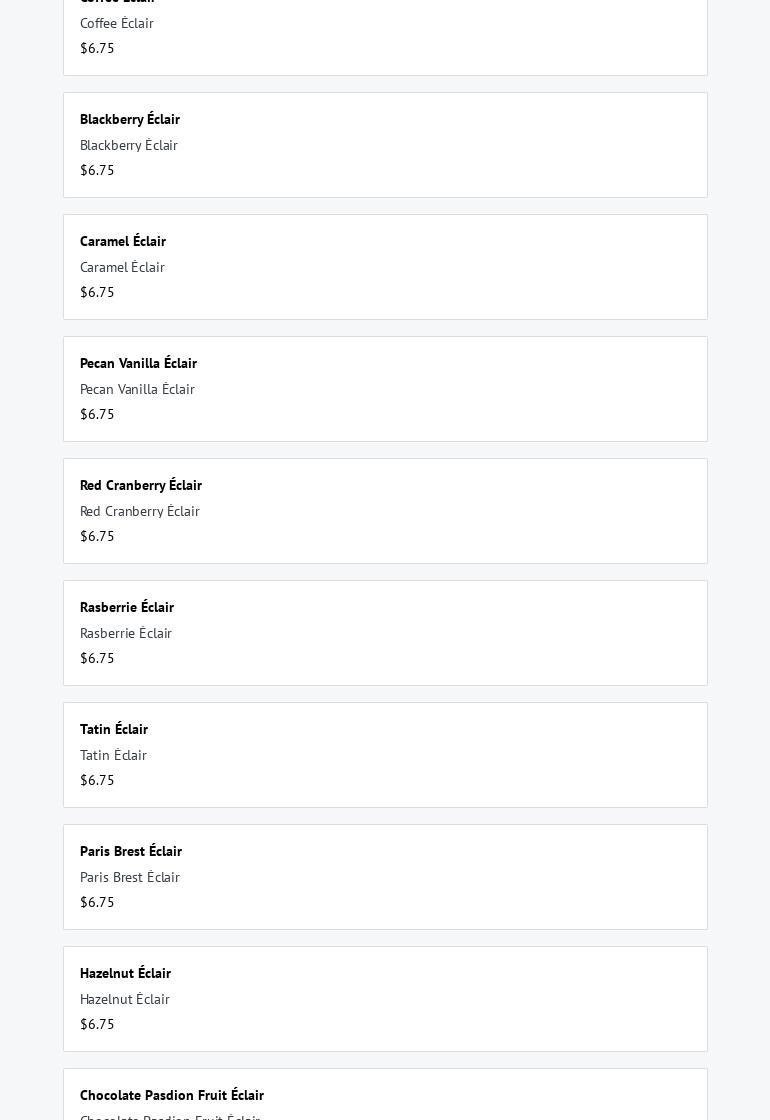
Task: Click the Rasberrie Éclair description text
Action: click(126, 633)
